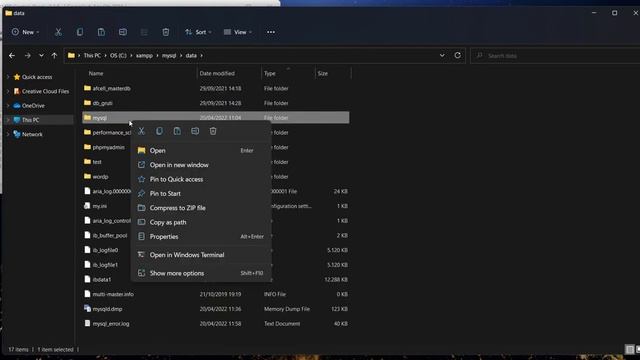
Task: Click the Delete trash icon in the top toolbar
Action: click(166, 32)
